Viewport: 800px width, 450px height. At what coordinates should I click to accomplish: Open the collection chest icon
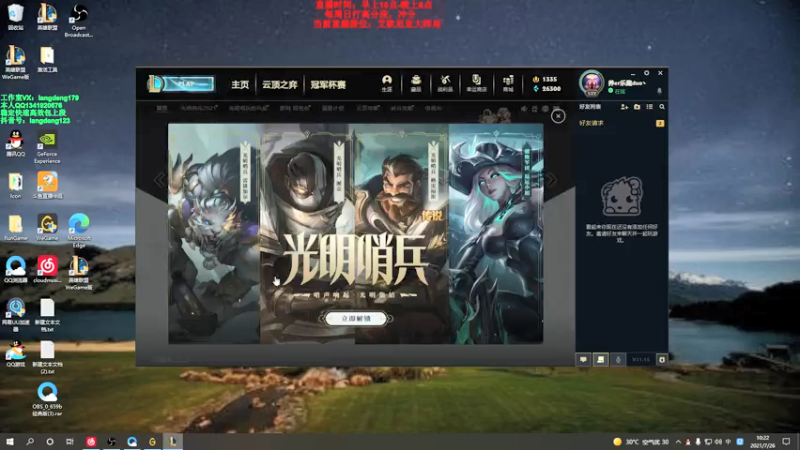[416, 83]
